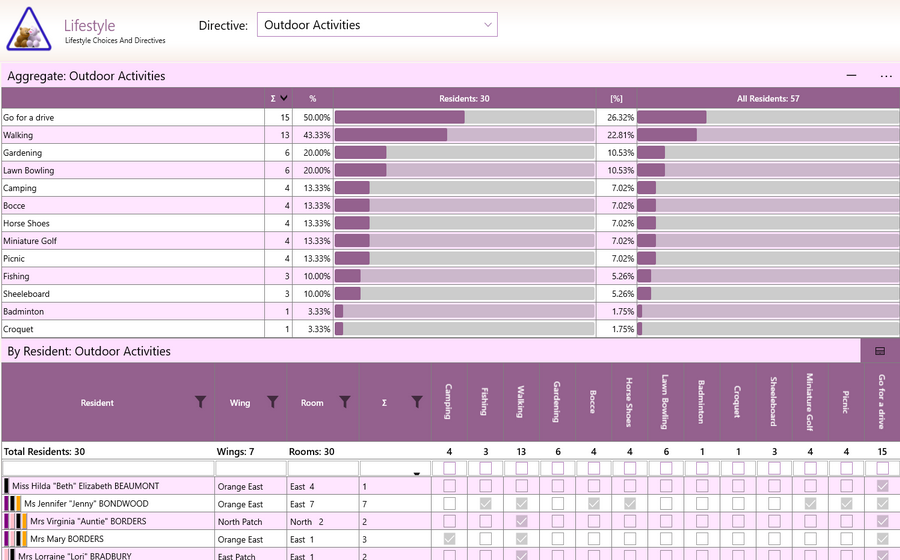This screenshot has height=560, width=900.
Task: Click the Horse Shoes column header
Action: point(629,402)
